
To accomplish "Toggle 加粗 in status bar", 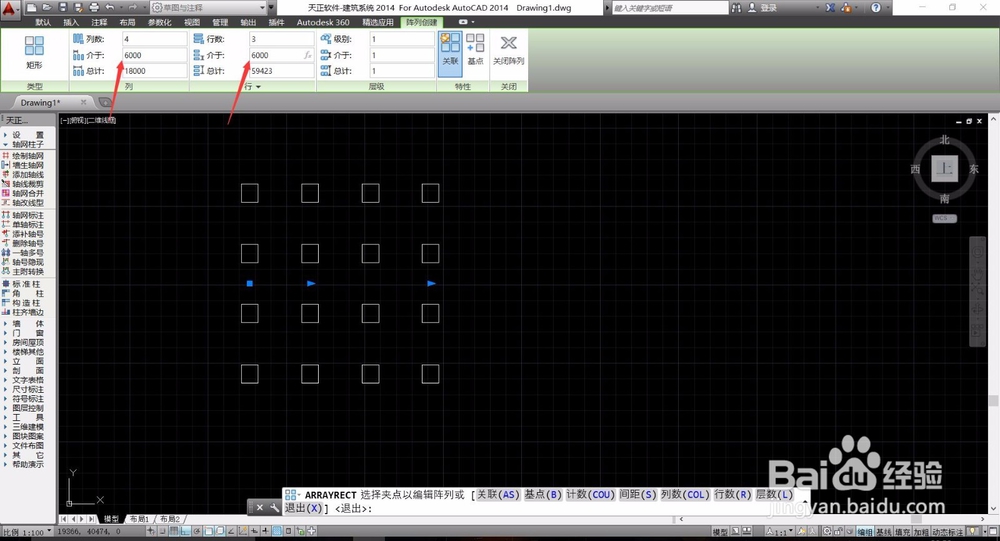I will (921, 532).
